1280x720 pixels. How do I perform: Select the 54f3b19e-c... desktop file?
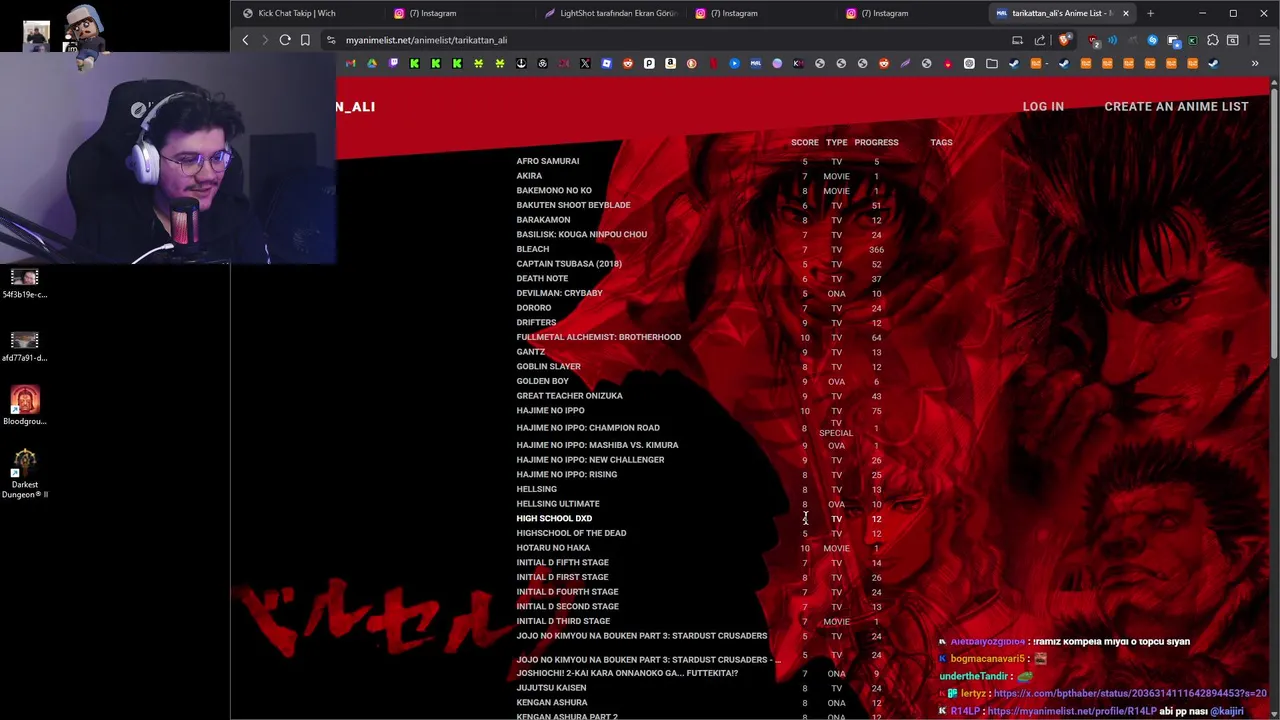25,284
